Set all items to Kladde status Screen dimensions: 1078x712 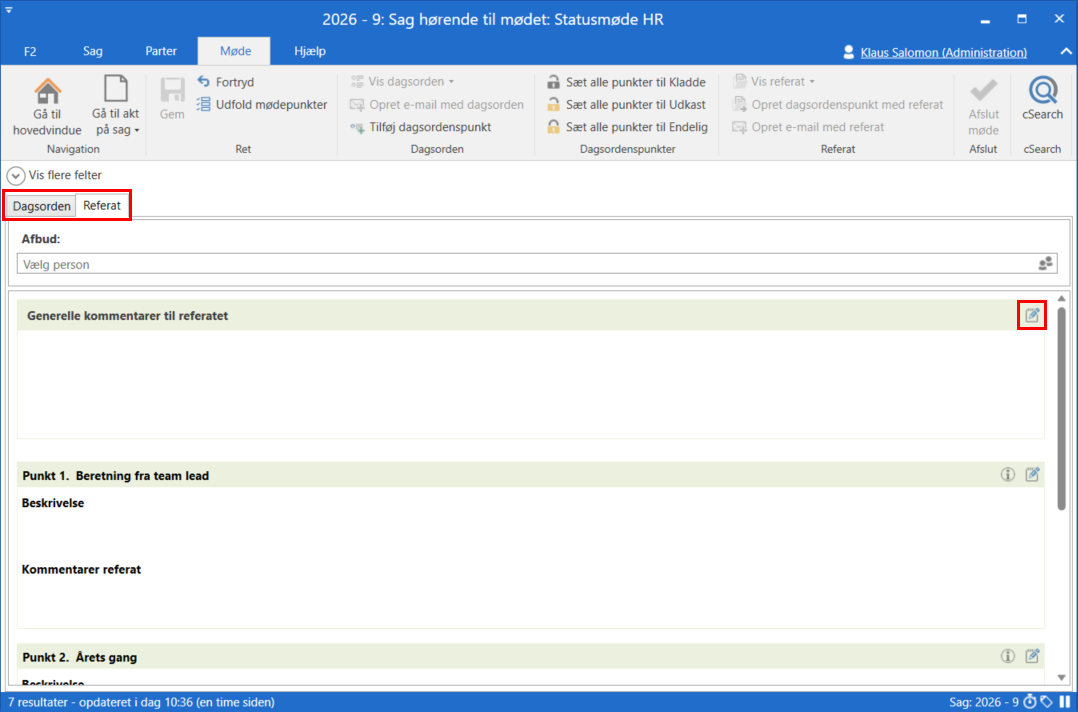click(x=626, y=82)
